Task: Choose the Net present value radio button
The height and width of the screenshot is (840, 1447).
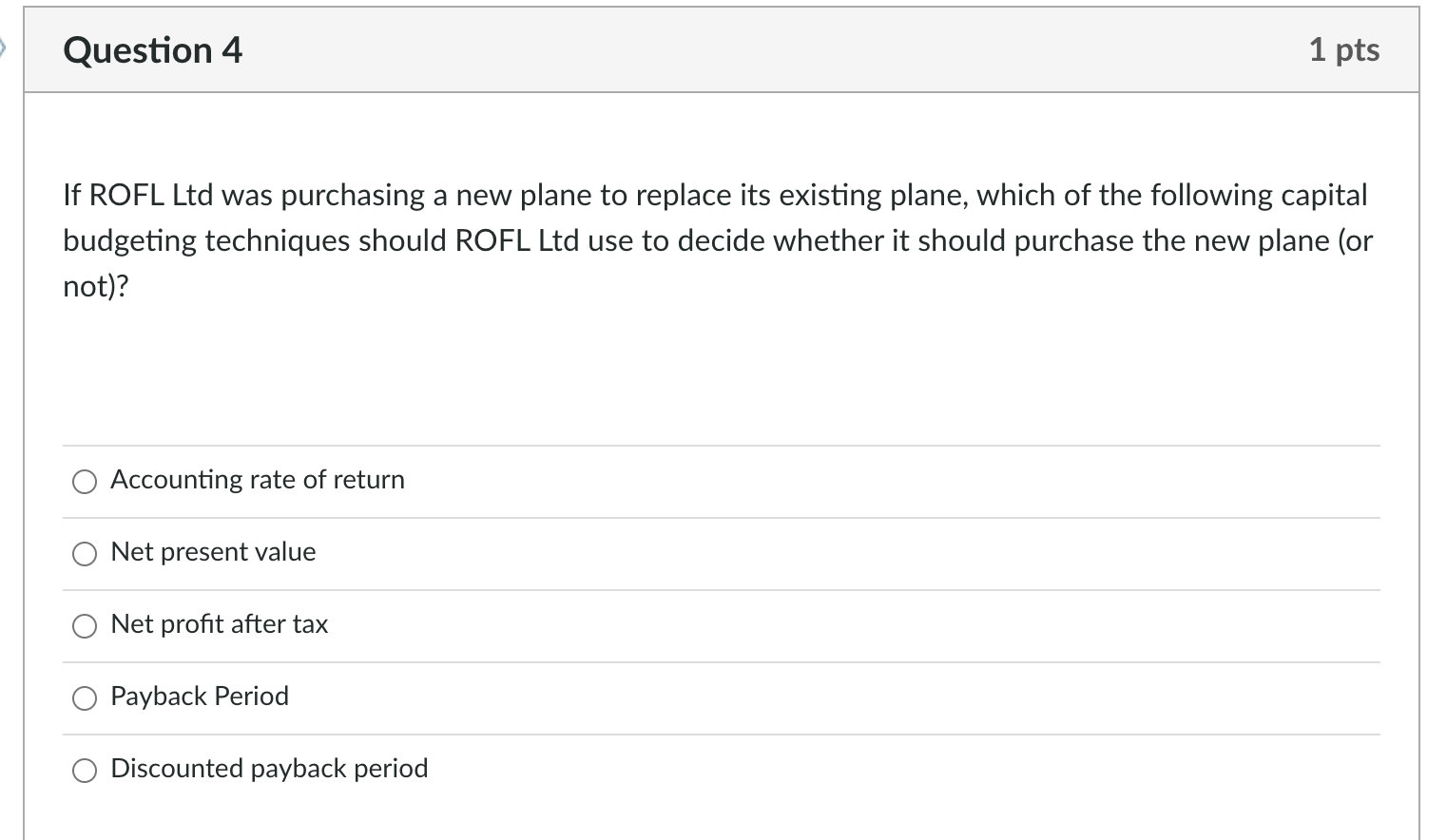Action: point(85,554)
